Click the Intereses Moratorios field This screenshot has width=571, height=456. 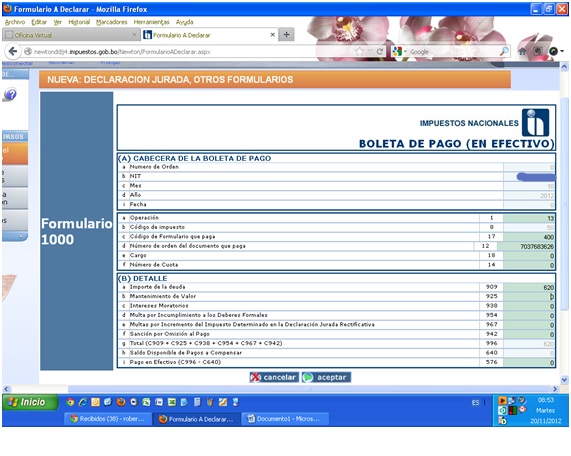(529, 306)
